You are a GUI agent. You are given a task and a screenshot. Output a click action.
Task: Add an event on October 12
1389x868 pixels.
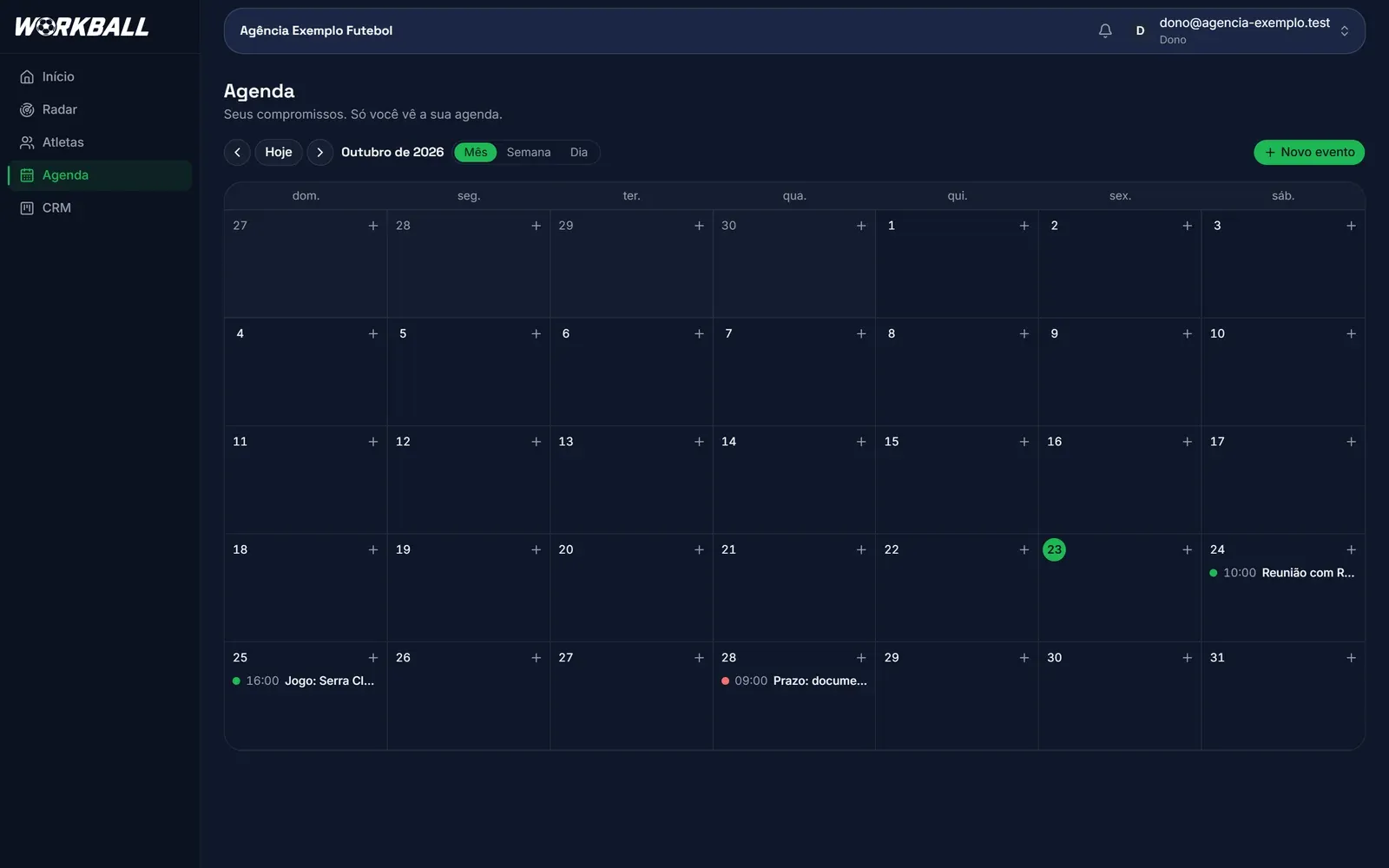coord(536,442)
